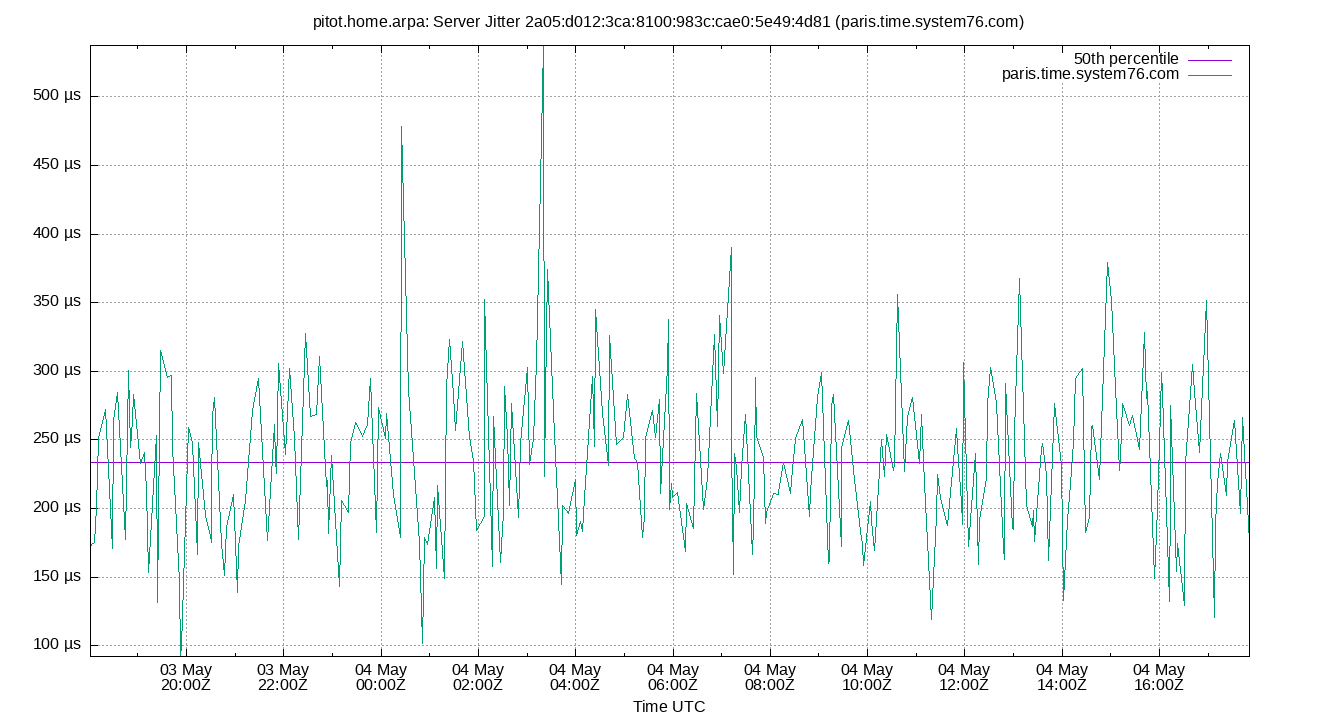Click the '350 µs' y-axis label
Viewport: 1340px width, 720px height.
pos(57,302)
